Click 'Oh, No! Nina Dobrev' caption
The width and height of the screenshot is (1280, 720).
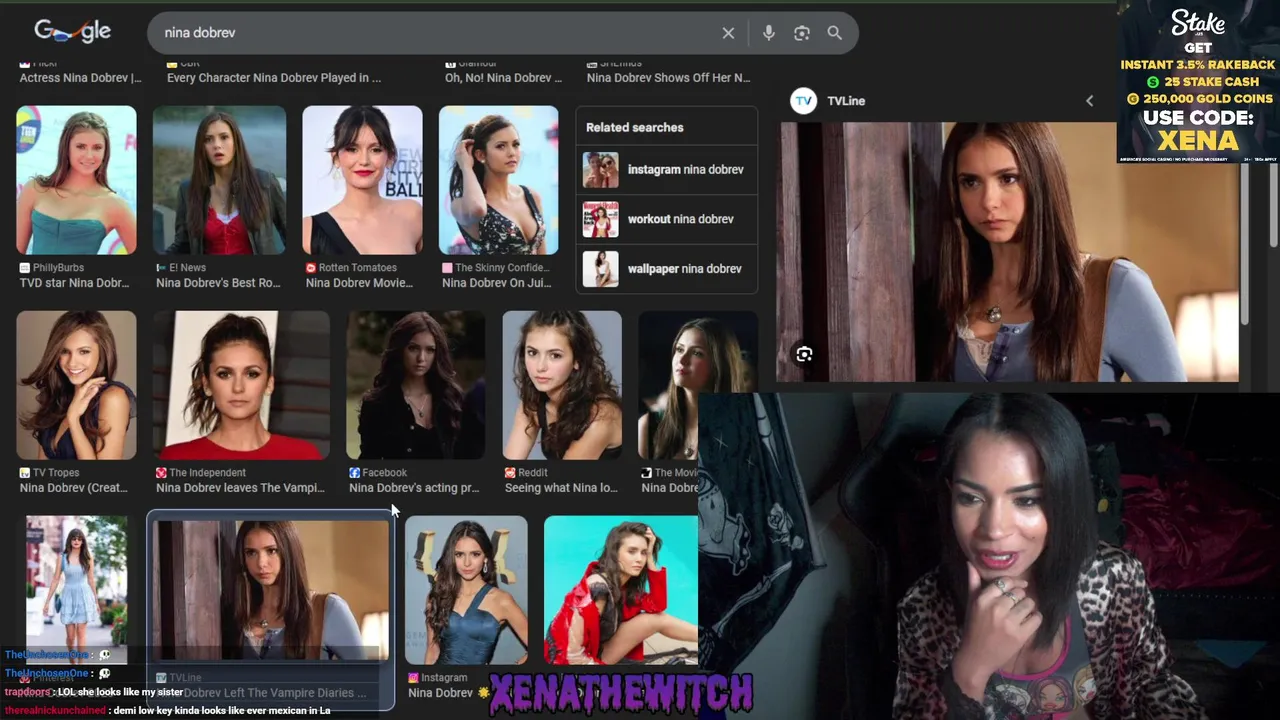tap(503, 78)
